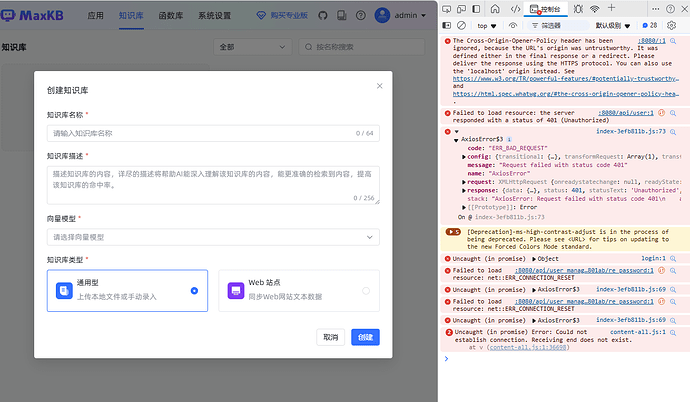Open the Network wifi icon tab
This screenshot has height=402, width=690.
click(x=595, y=9)
